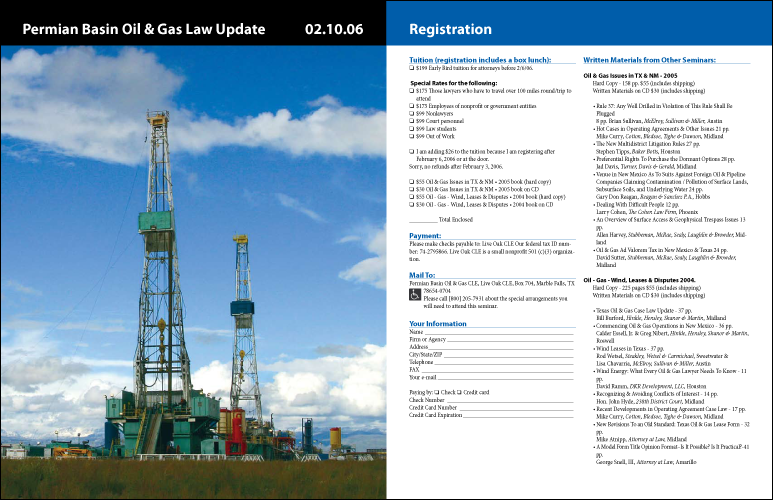Click the Payment section heading
Viewport: 773px width, 500px height.
click(425, 237)
